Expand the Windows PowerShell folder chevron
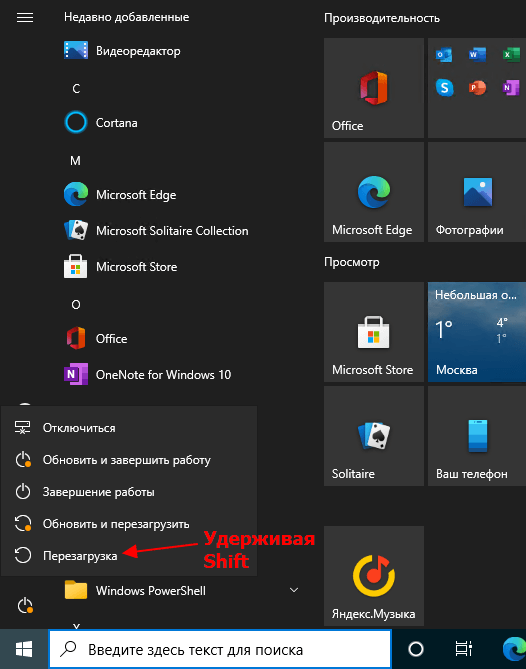The width and height of the screenshot is (526, 669). pyautogui.click(x=294, y=590)
